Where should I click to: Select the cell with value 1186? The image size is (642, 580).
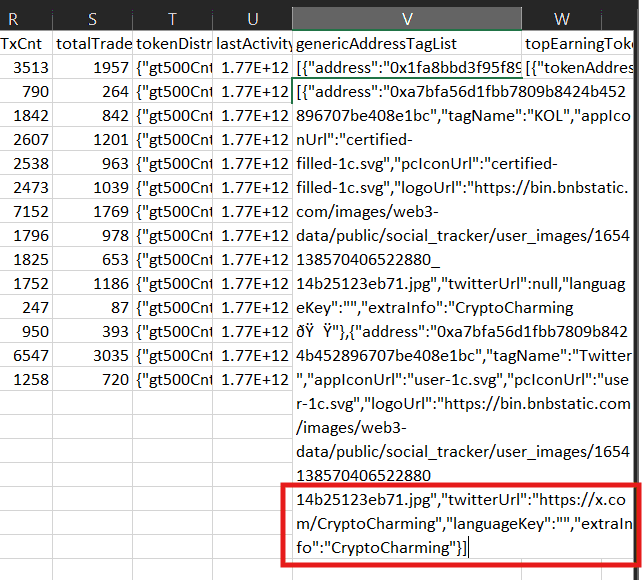(92, 283)
